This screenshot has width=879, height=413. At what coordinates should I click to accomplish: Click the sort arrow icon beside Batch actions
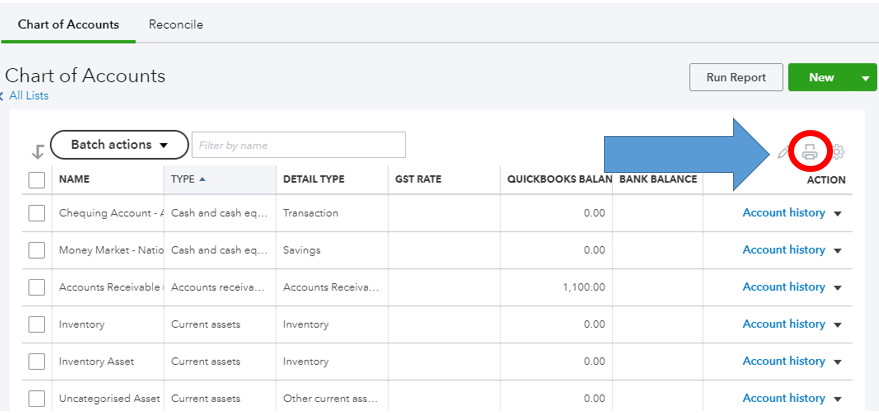pos(38,151)
